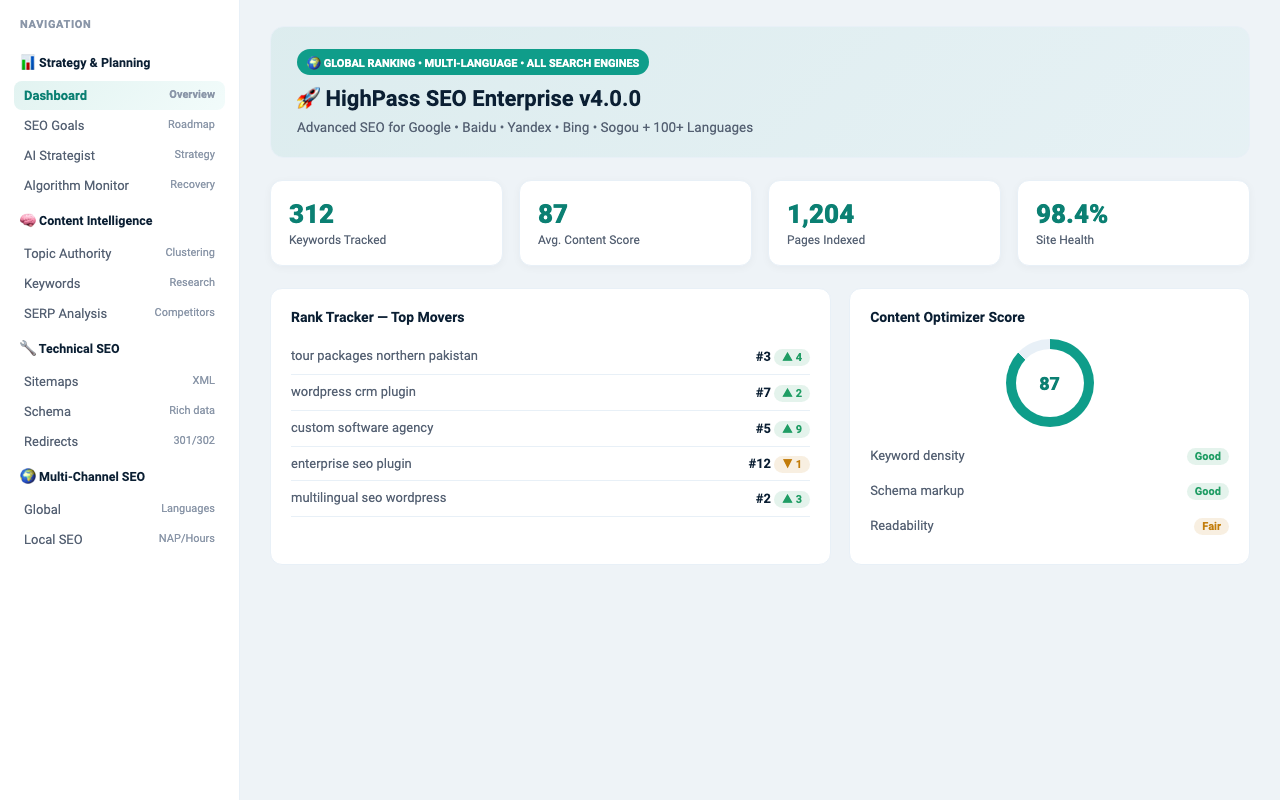Navigate to Sitemaps page
The height and width of the screenshot is (800, 1280).
tap(119, 381)
